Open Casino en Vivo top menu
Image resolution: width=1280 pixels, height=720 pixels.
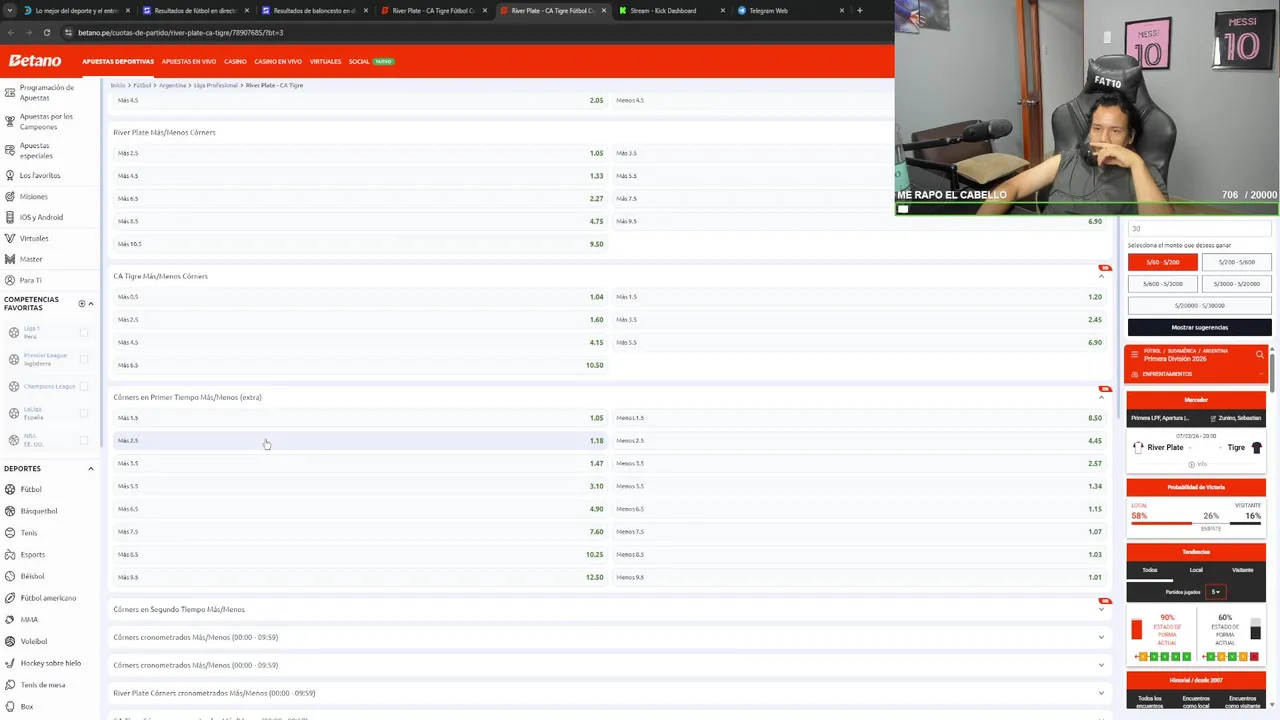tap(278, 62)
